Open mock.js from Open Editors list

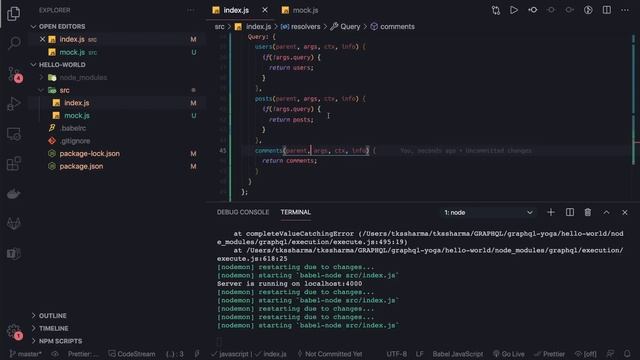pos(72,52)
